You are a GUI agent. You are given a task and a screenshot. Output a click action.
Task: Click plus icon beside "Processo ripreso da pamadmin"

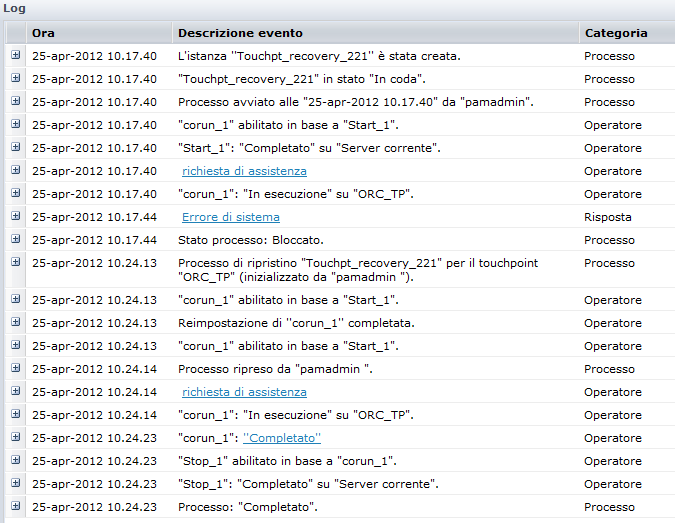click(16, 369)
